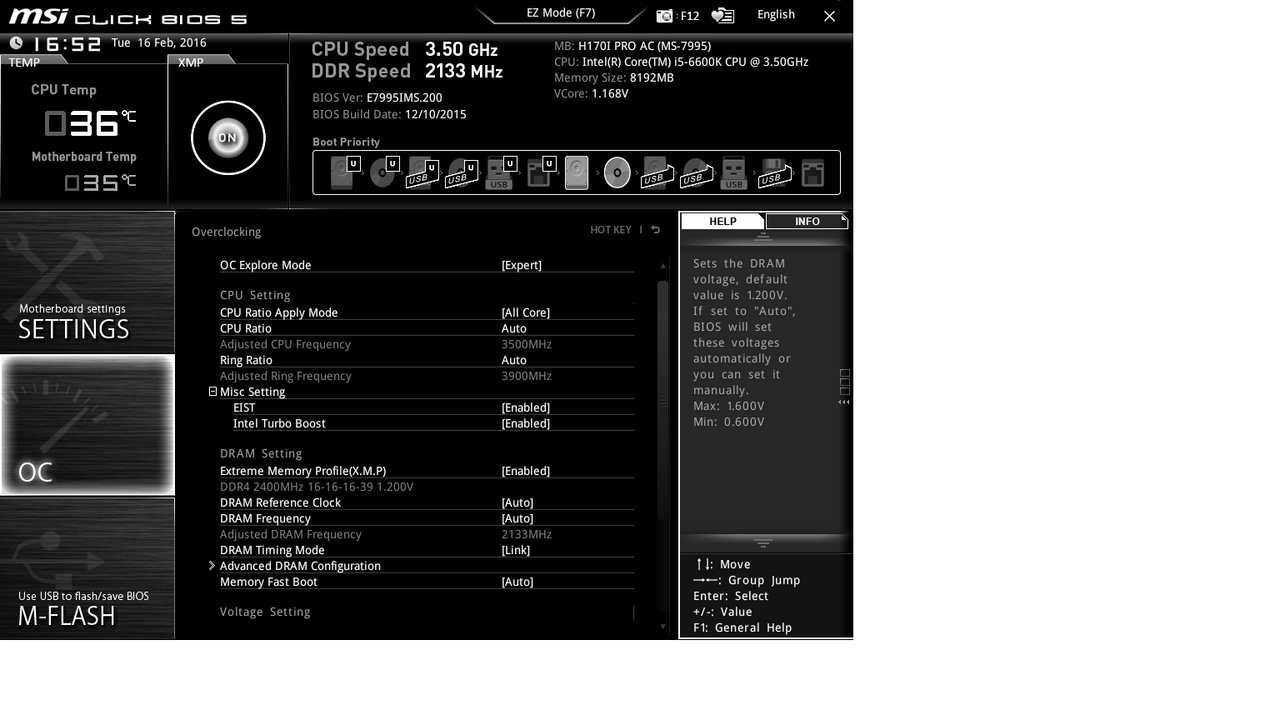This screenshot has width=1280, height=720.
Task: Select the highlighted legacy hard disk boot icon
Action: 577,173
